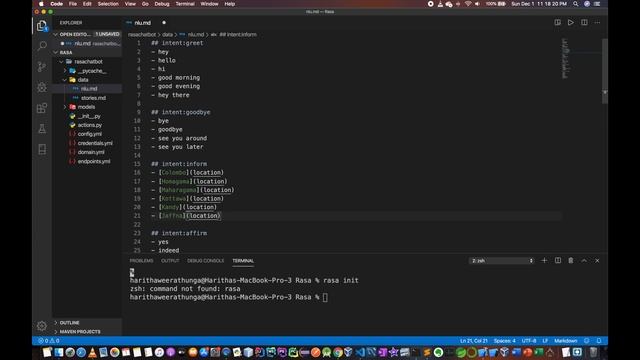Image resolution: width=640 pixels, height=360 pixels.
Task: Click the editor vertical scrollbar
Action: 605,72
